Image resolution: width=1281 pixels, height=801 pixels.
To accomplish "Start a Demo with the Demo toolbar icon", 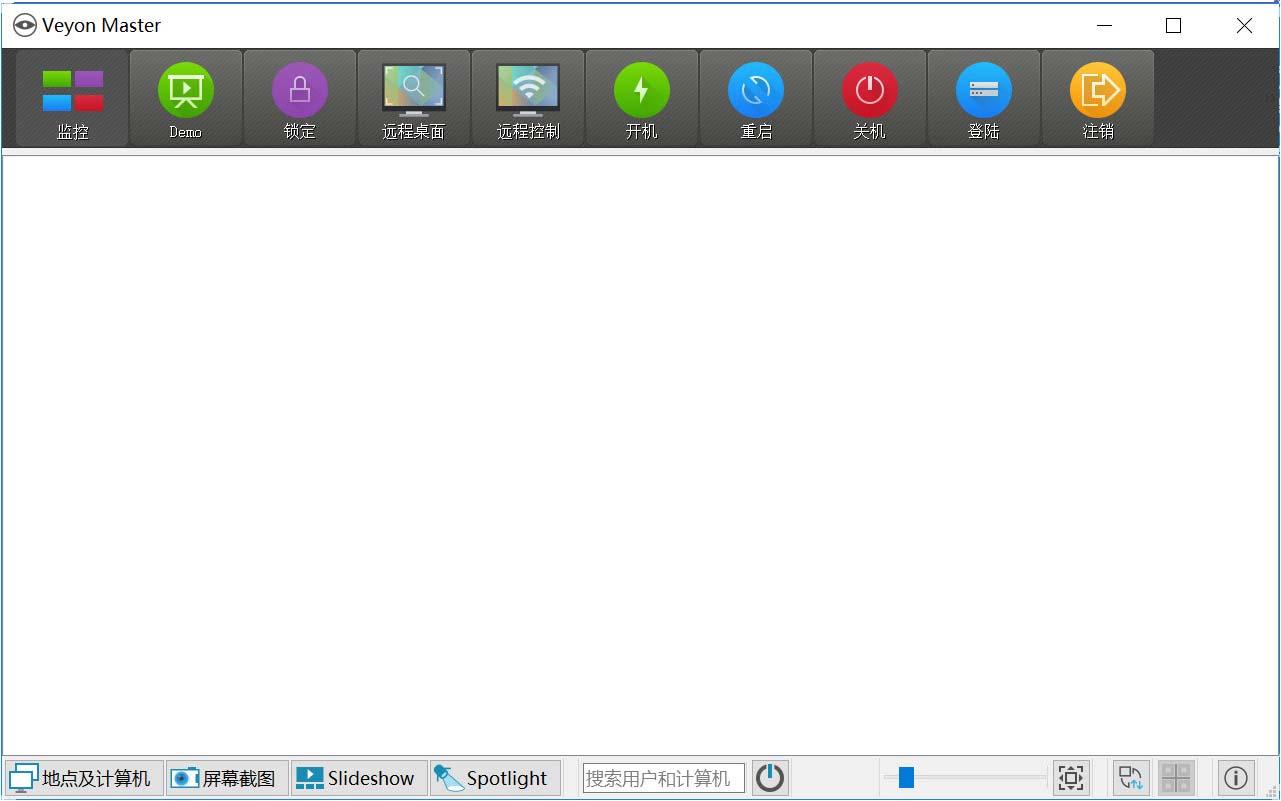I will [185, 97].
